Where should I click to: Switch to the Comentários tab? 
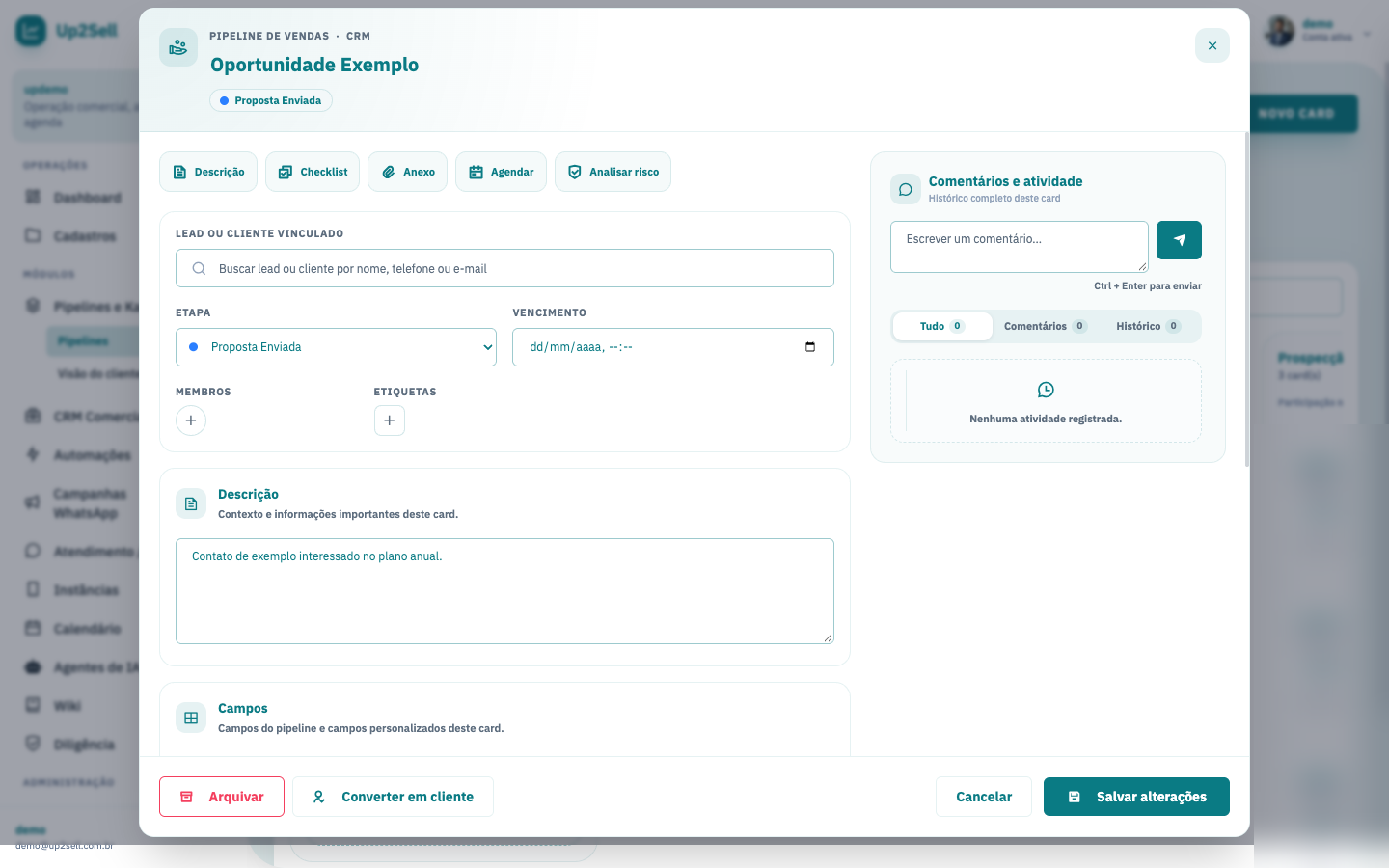pyautogui.click(x=1046, y=326)
